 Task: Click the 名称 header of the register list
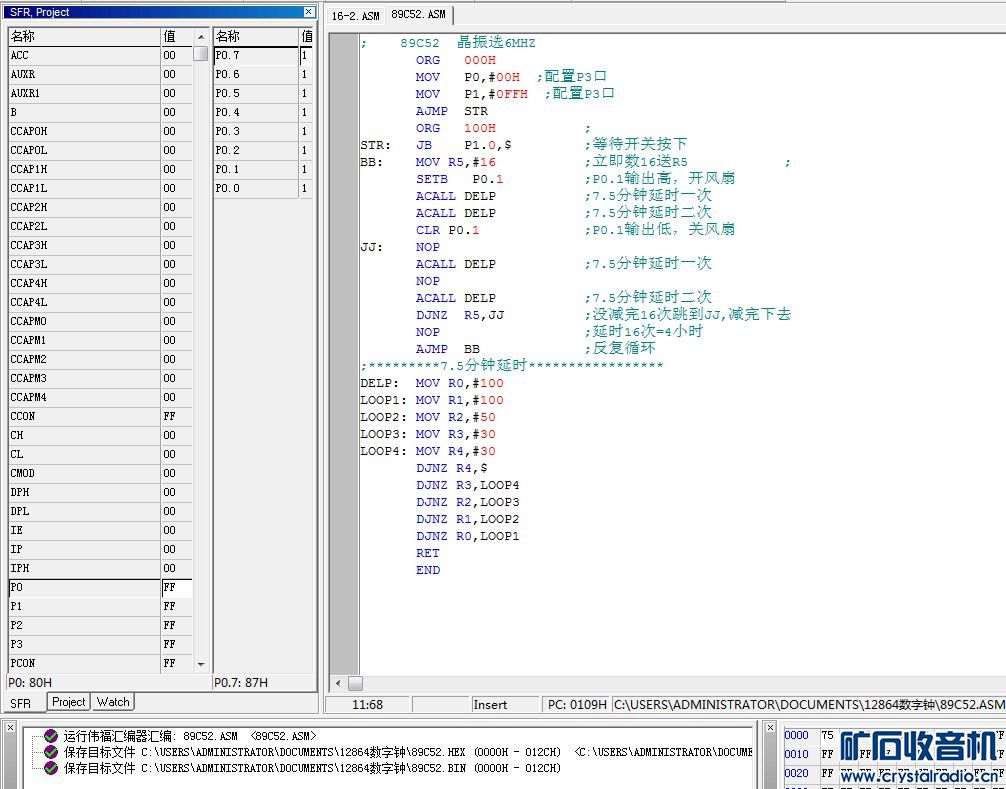pos(84,37)
